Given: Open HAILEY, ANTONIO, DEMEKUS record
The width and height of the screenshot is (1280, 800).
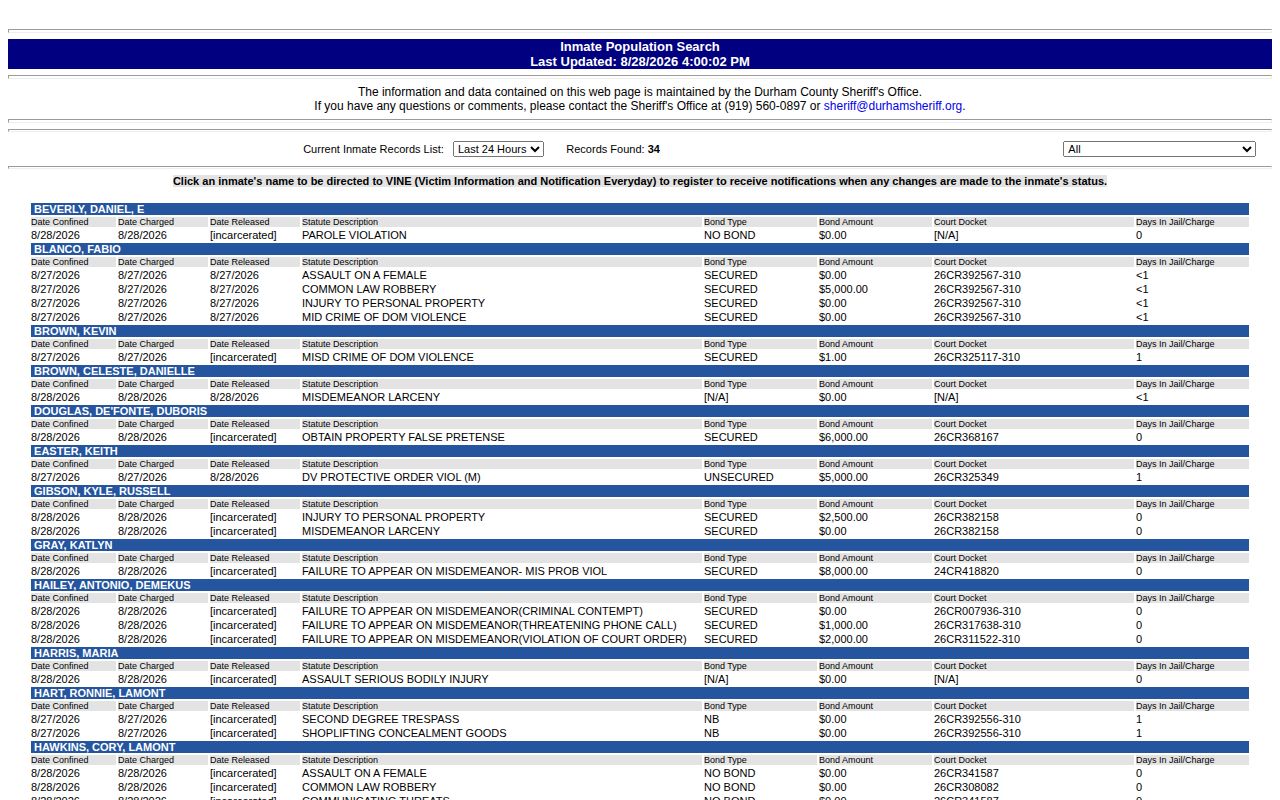Looking at the screenshot, I should coord(112,585).
